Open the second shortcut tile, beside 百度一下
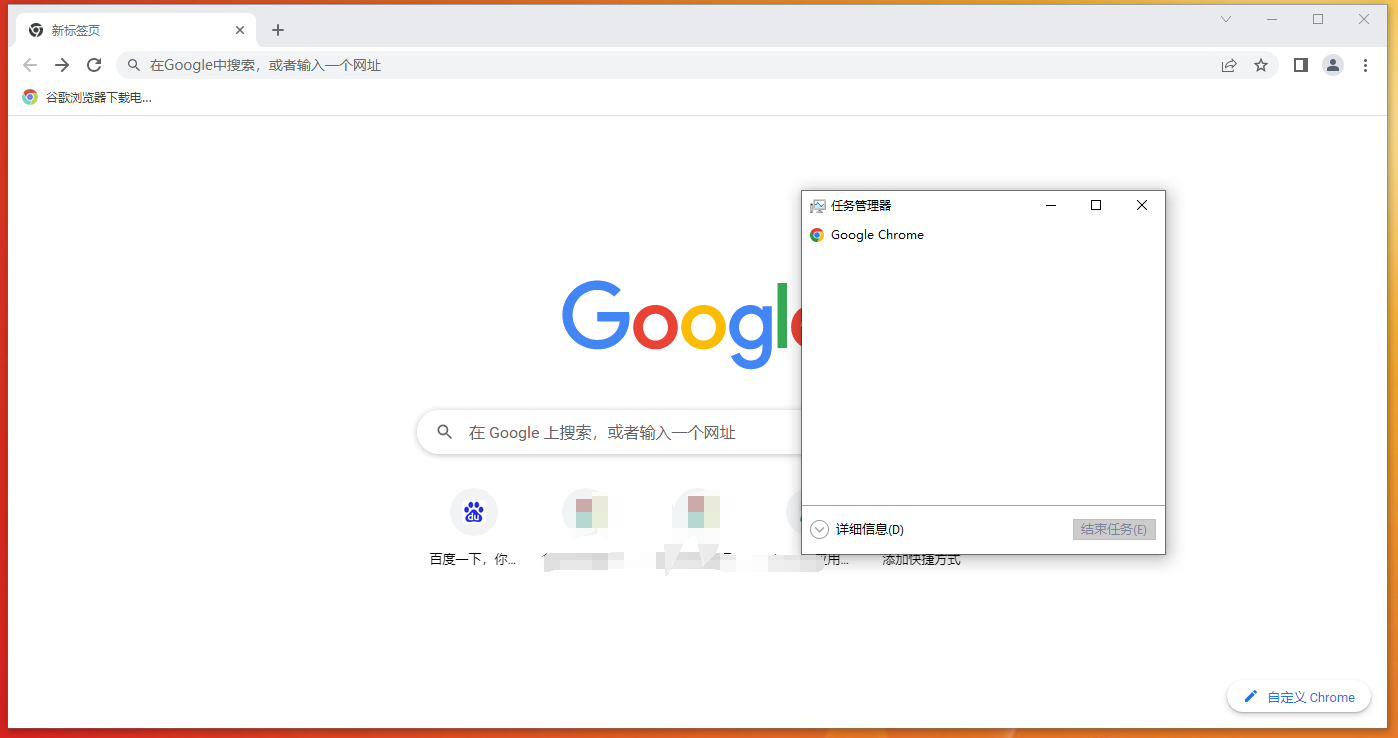Viewport: 1398px width, 738px height. coord(586,528)
